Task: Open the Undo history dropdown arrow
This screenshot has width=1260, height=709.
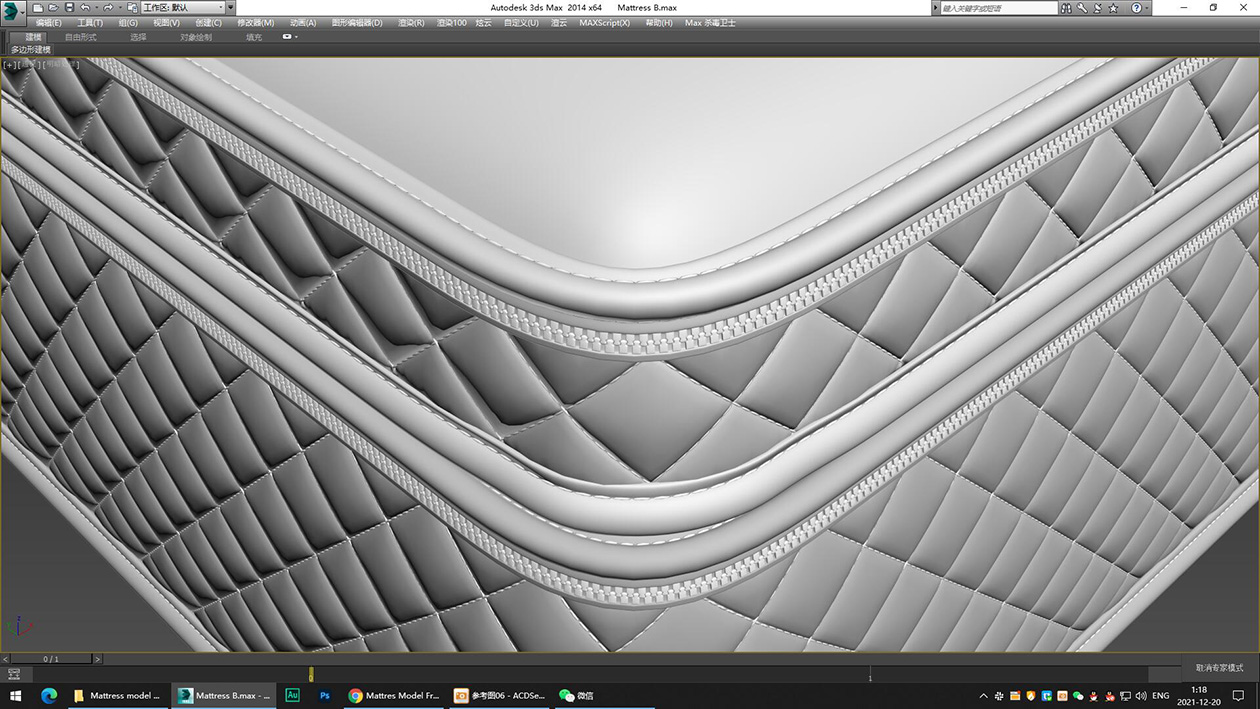Action: click(x=95, y=8)
